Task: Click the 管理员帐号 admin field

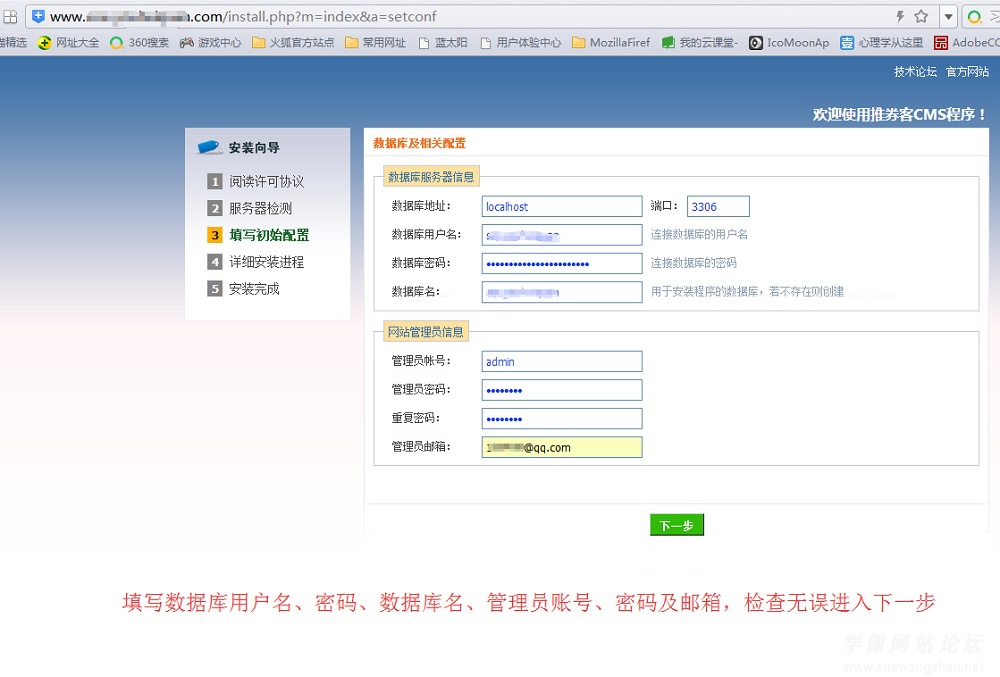Action: click(x=561, y=361)
